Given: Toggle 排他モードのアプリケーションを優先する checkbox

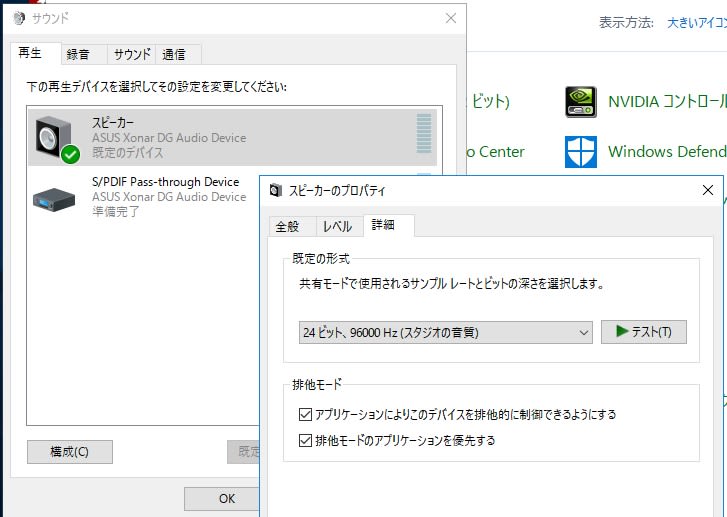Looking at the screenshot, I should pos(305,440).
